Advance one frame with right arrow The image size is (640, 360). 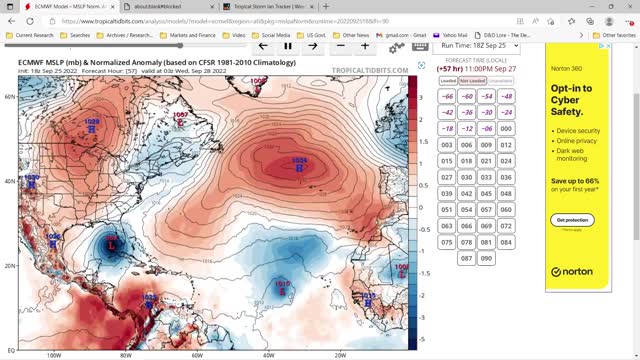(313, 47)
